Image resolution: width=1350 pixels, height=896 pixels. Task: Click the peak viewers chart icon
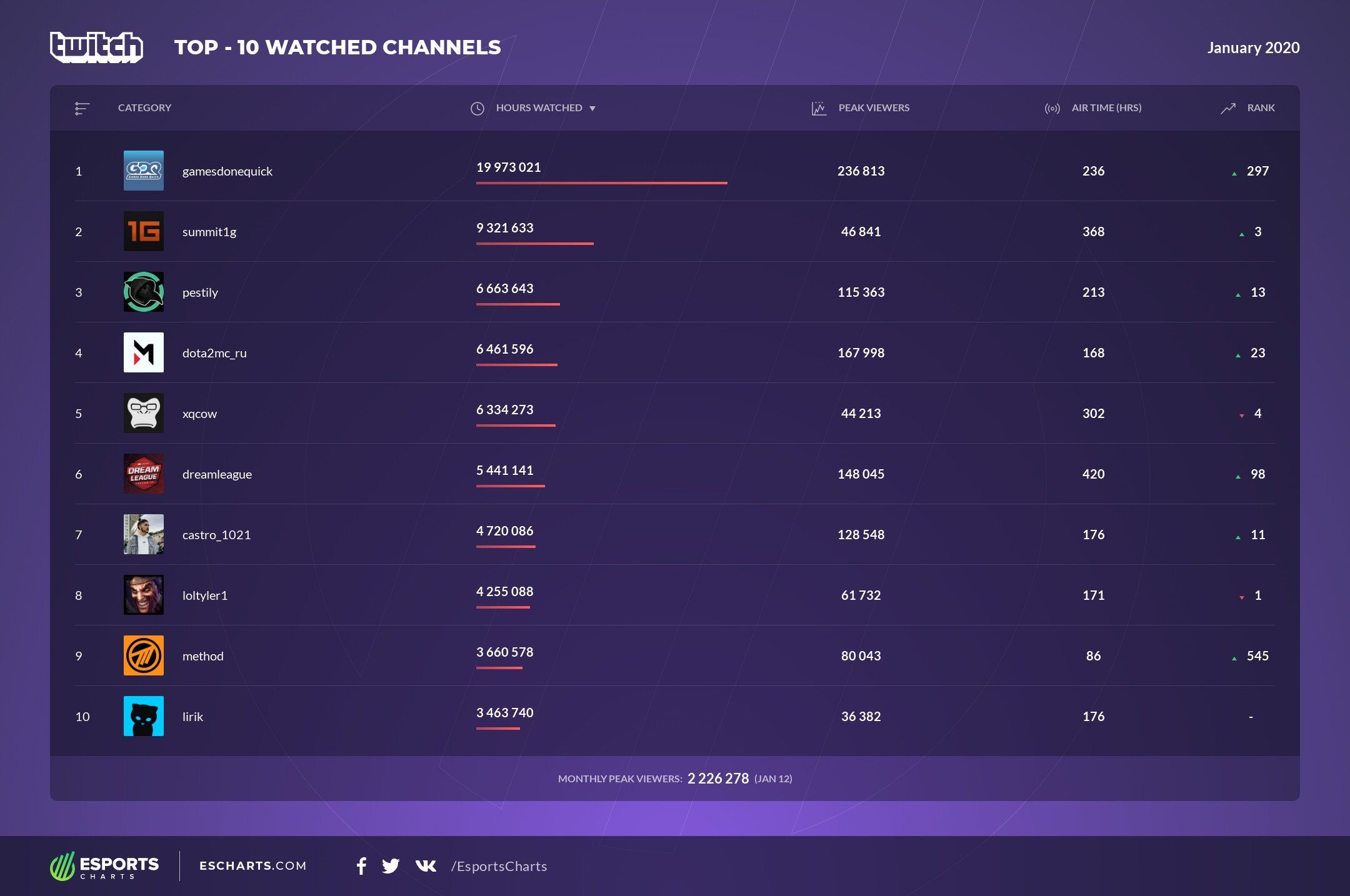(819, 108)
